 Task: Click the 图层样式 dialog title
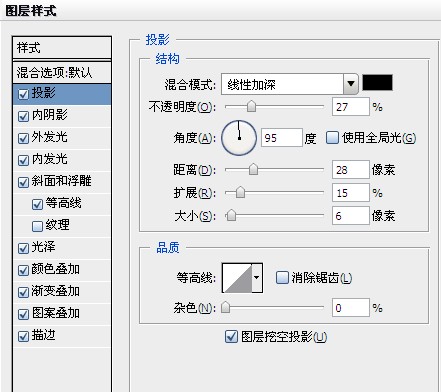click(x=31, y=11)
